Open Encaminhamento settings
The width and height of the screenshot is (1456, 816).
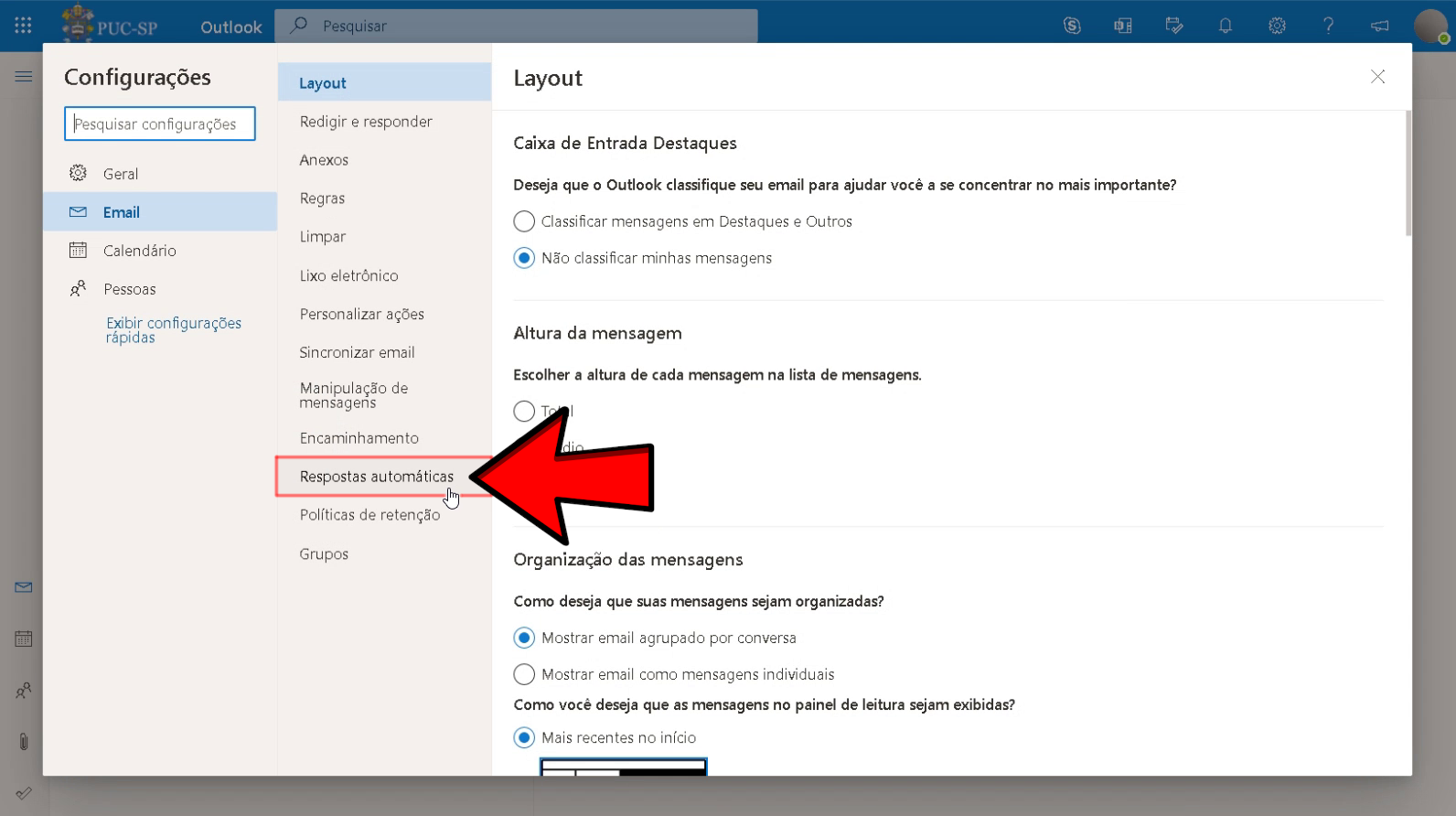pyautogui.click(x=384, y=438)
